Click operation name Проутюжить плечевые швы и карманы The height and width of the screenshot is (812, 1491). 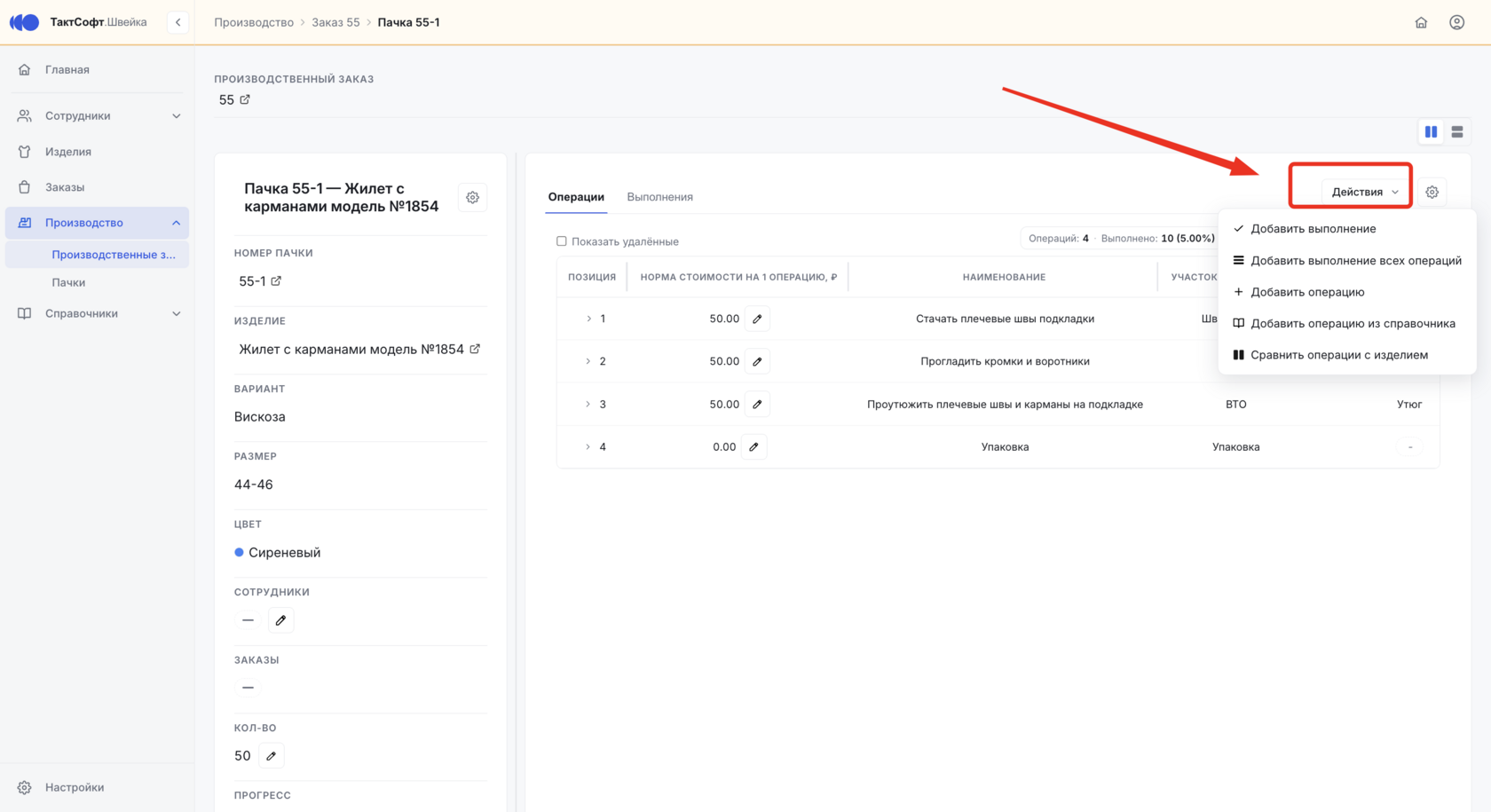pos(1005,404)
